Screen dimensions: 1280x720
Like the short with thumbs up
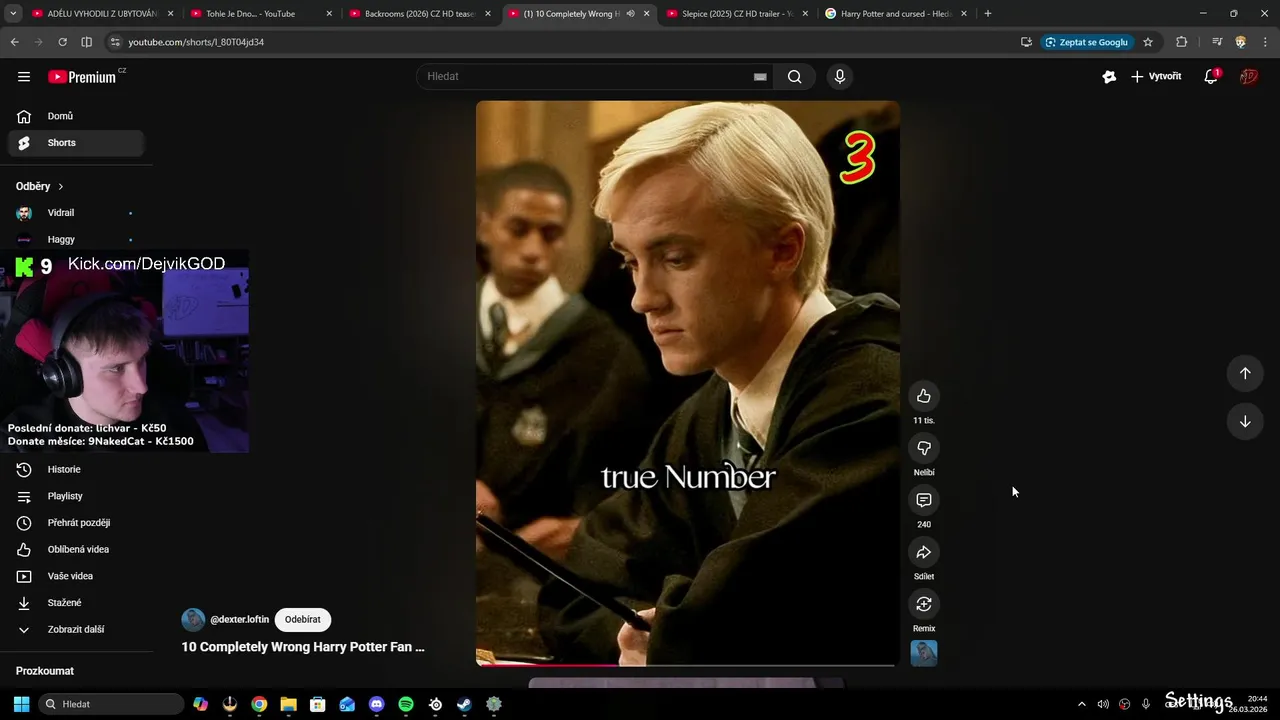(924, 396)
